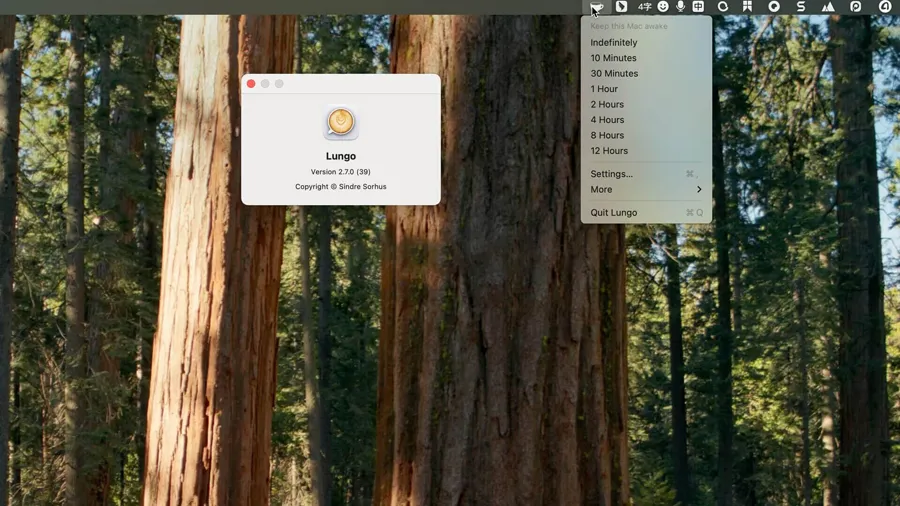Click the Lungo coffee cup menu bar icon
Screen dimensions: 900x506
pos(597,7)
